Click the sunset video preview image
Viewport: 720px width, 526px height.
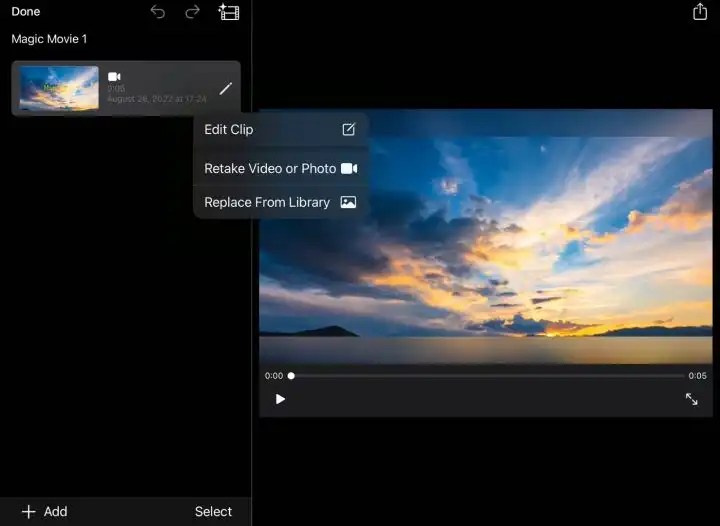[486, 237]
